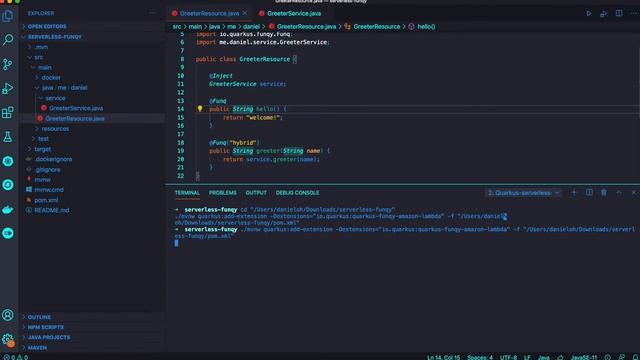Collapse SERVERLESS-FUNQY root folder
640x360 pixels.
pyautogui.click(x=54, y=37)
